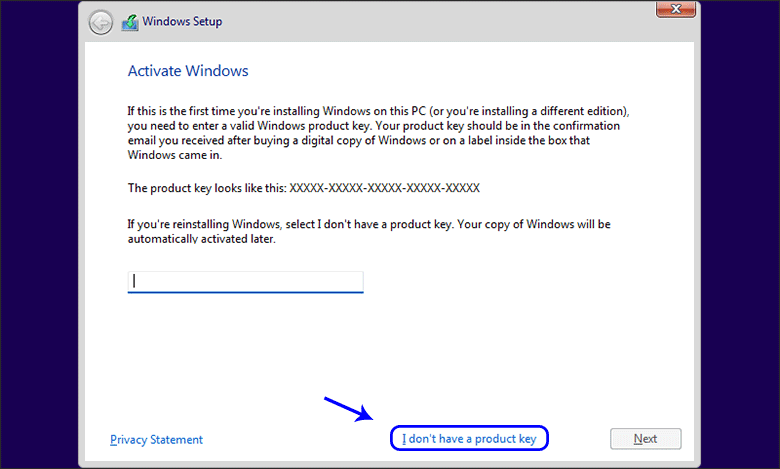Close the Windows Setup dialog
Viewport: 780px width, 469px height.
tap(676, 9)
